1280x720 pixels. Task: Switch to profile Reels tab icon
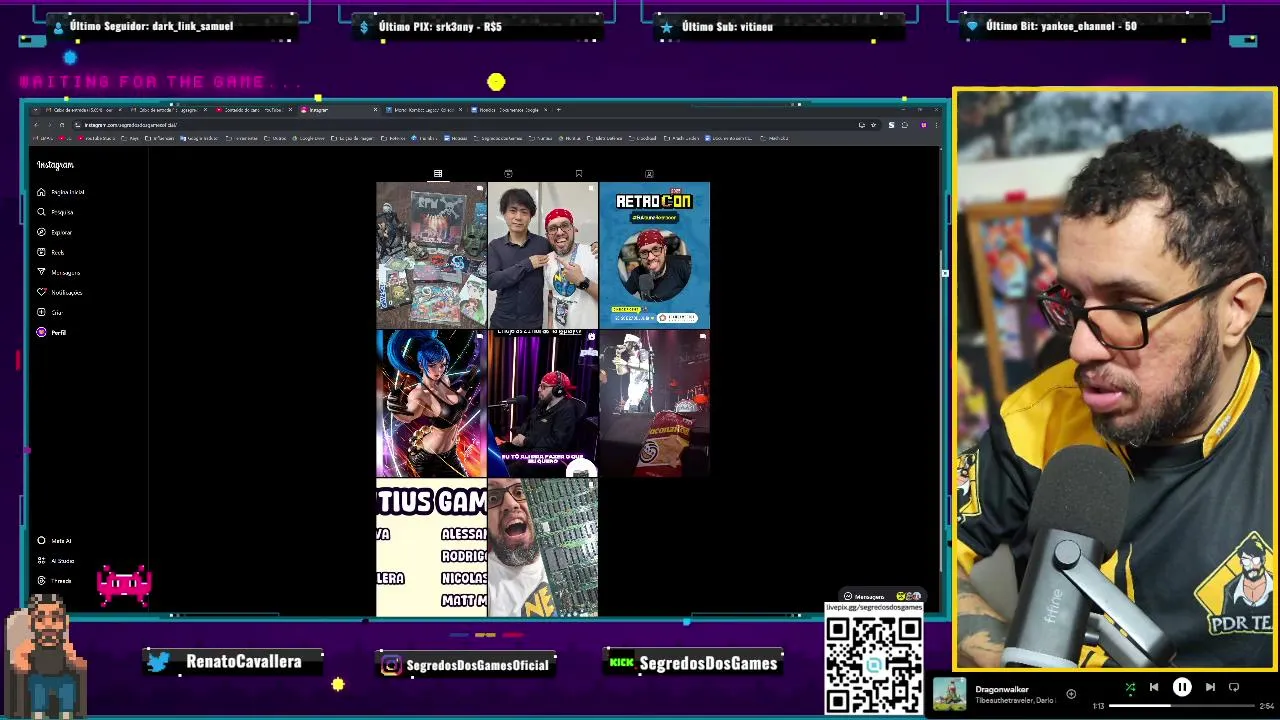tap(508, 174)
